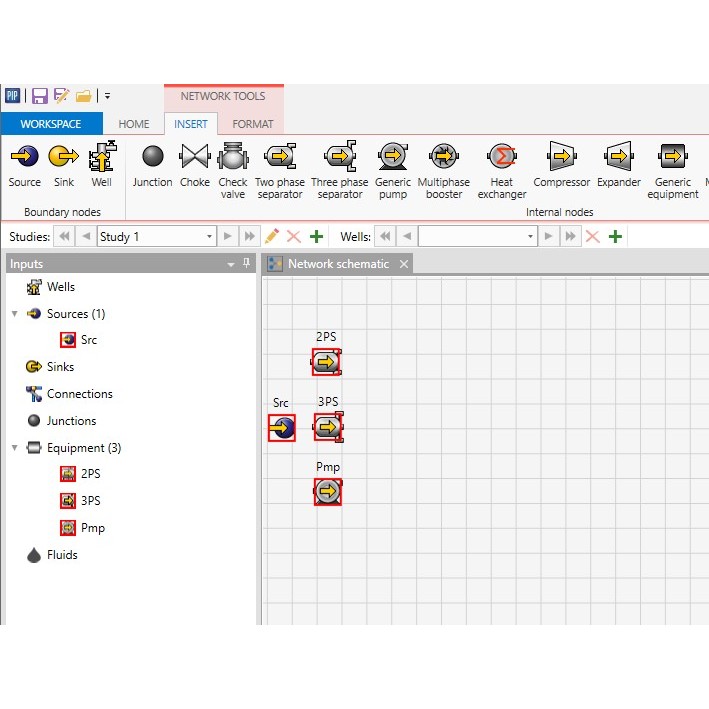The width and height of the screenshot is (709, 709).
Task: Open the Wells selection dropdown
Action: (x=530, y=237)
